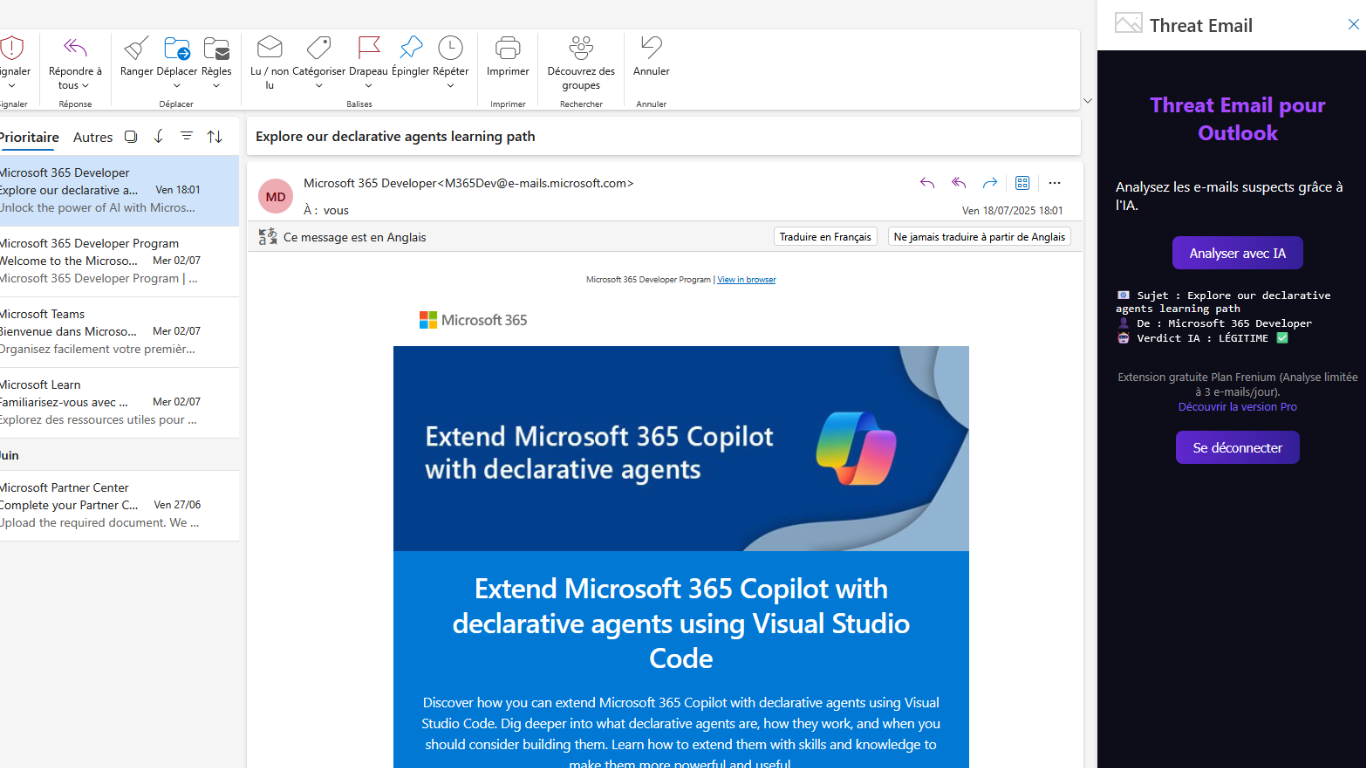Click the Se déconnecter button
This screenshot has width=1366, height=768.
point(1237,447)
